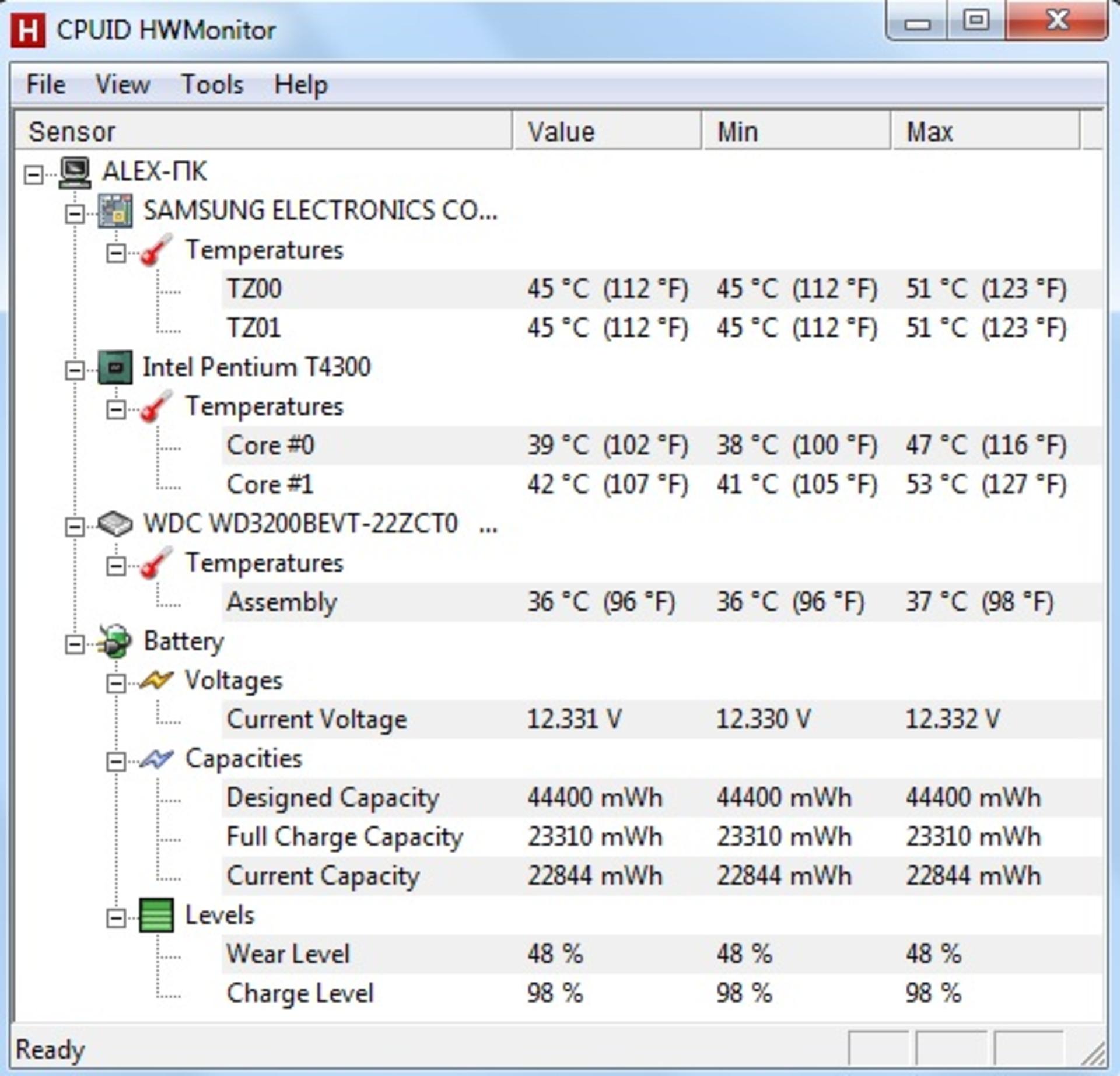Viewport: 1120px width, 1076px height.
Task: Collapse Temperatures under WDC drive
Action: tap(116, 566)
